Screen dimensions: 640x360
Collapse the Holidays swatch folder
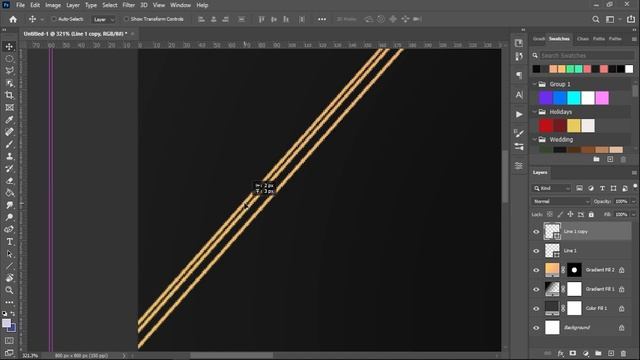535,112
